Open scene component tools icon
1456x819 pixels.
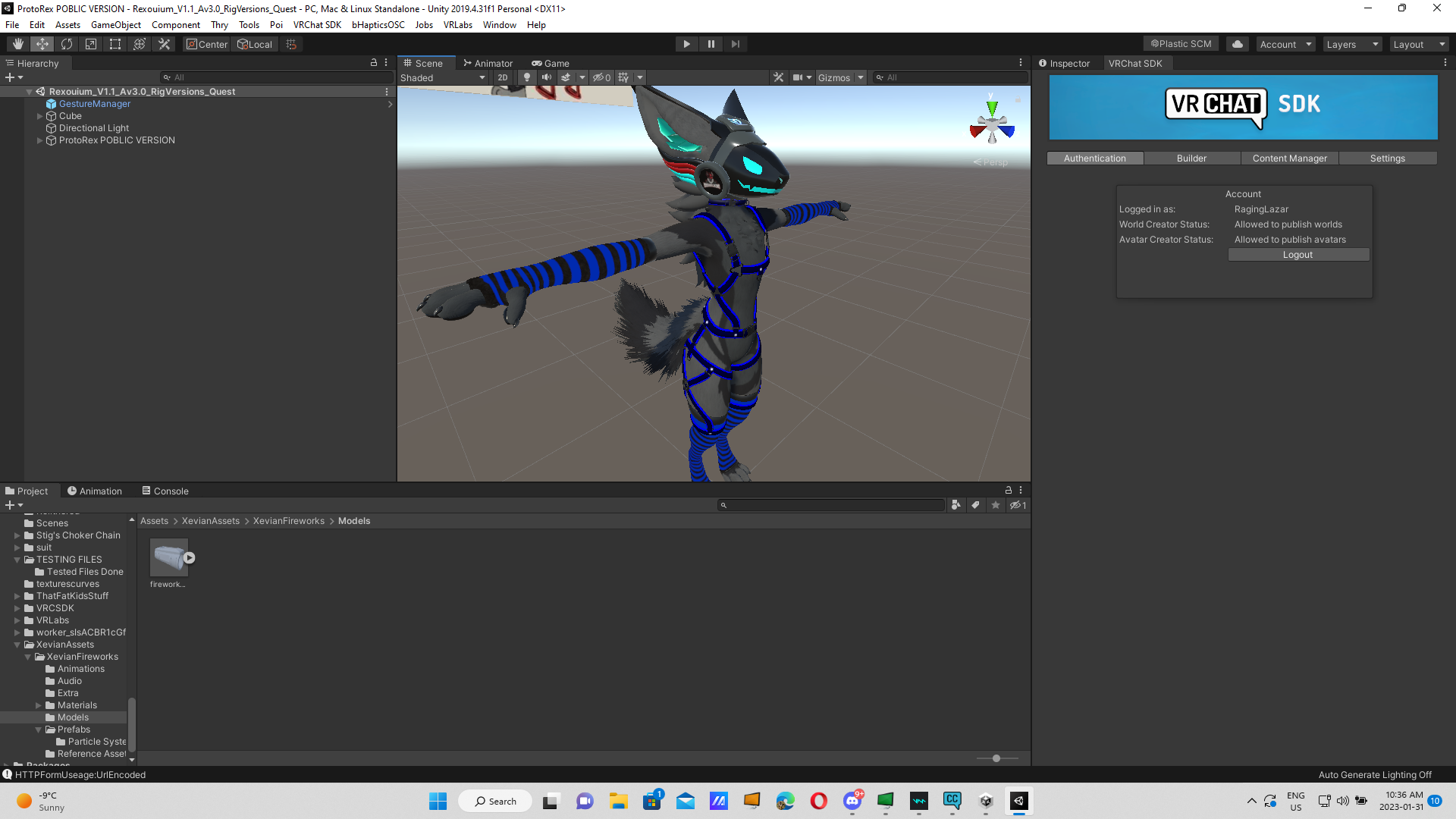click(778, 77)
